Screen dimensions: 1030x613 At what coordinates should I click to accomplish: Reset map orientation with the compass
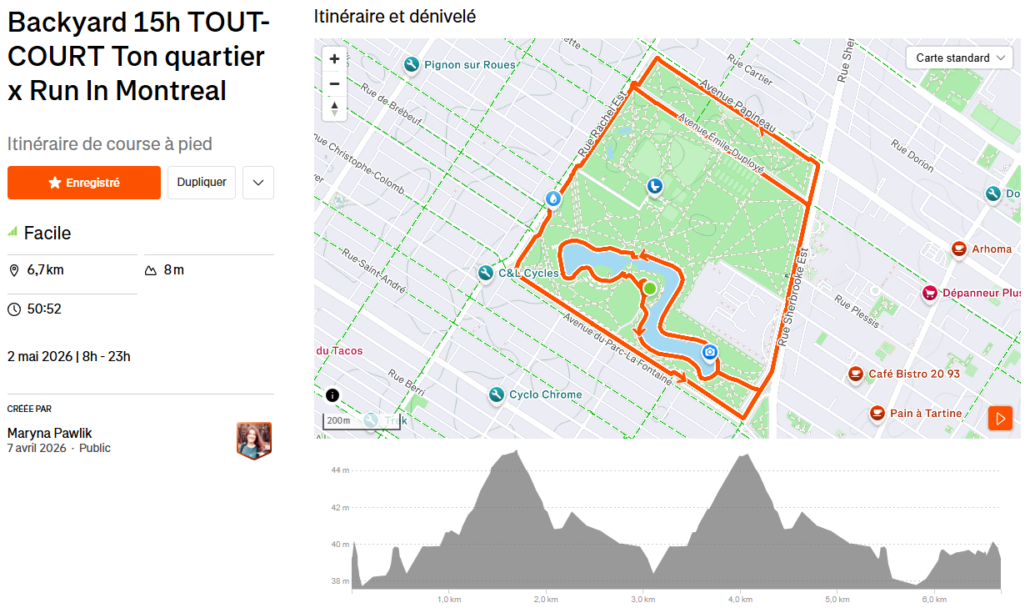coord(334,109)
